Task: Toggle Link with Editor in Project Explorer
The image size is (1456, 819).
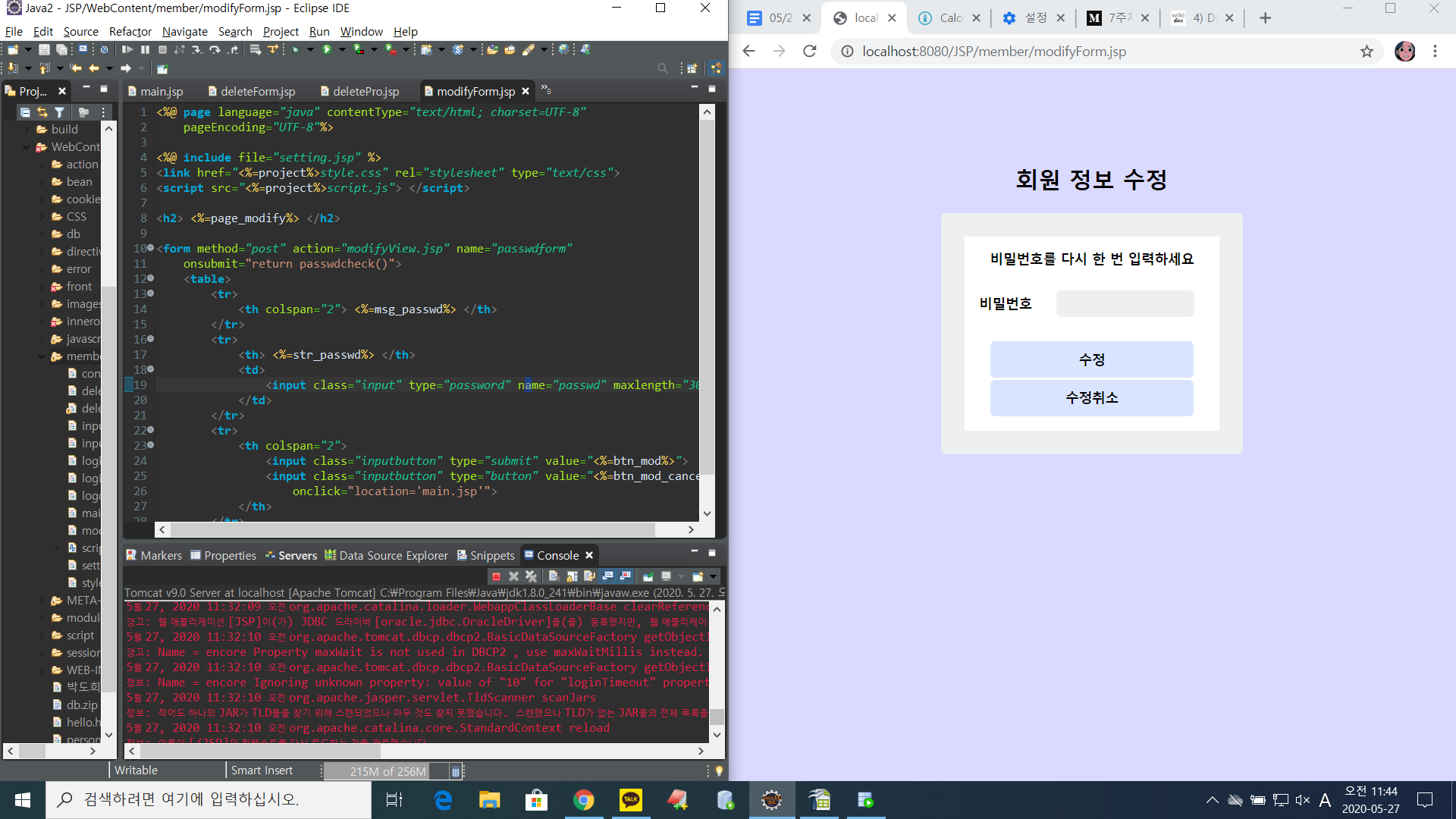Action: click(42, 113)
